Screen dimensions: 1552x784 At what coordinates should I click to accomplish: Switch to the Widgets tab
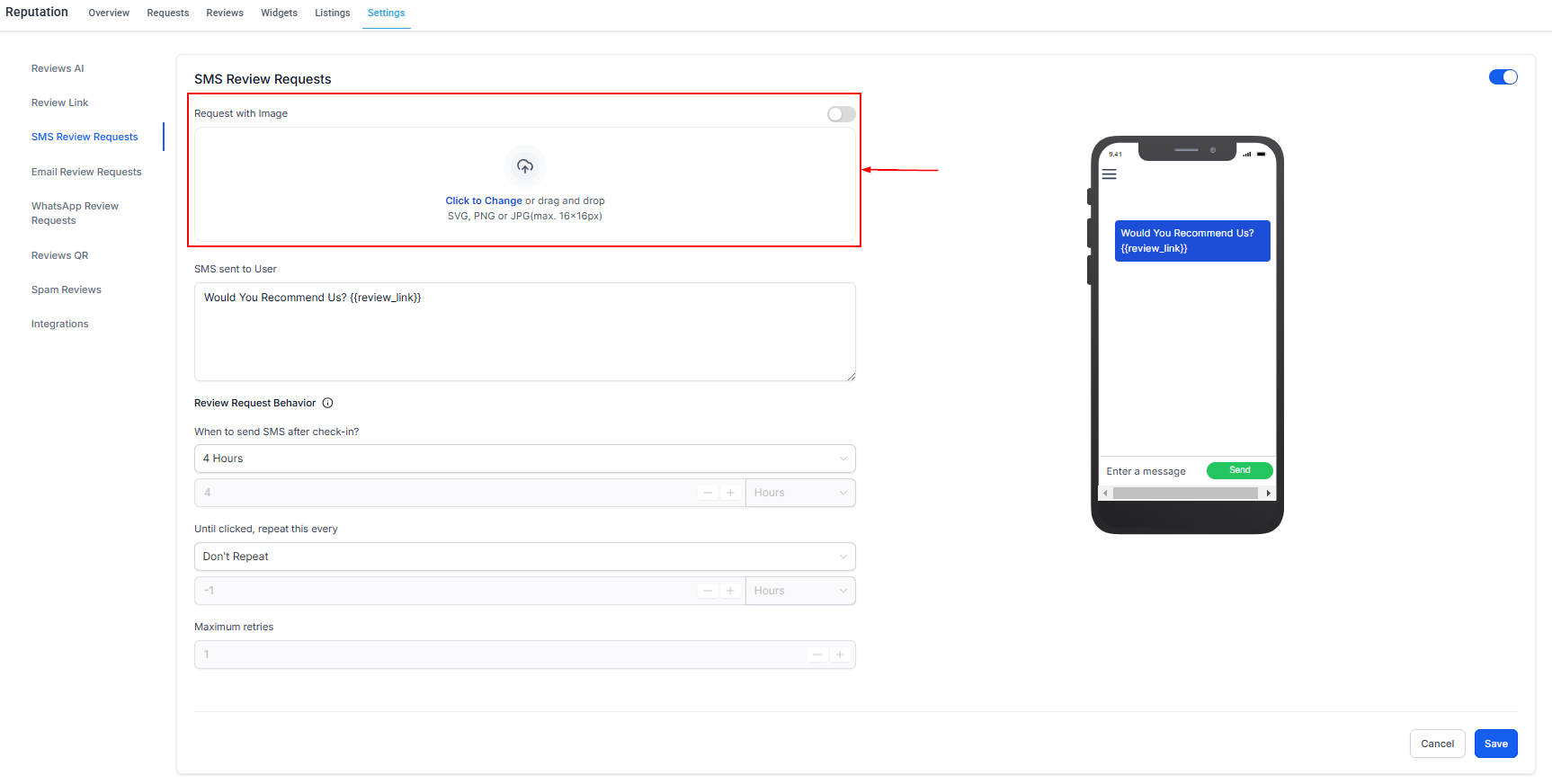[x=279, y=13]
